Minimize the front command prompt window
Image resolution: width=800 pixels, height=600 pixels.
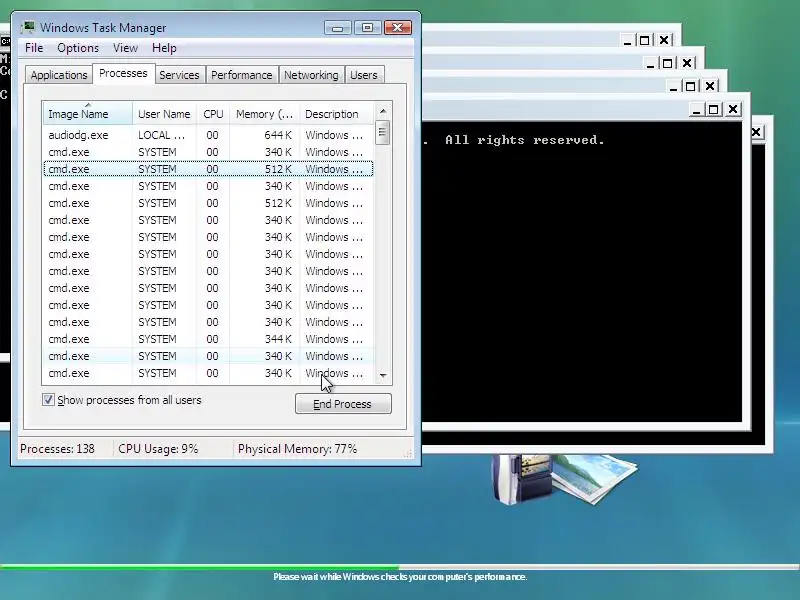pos(696,110)
